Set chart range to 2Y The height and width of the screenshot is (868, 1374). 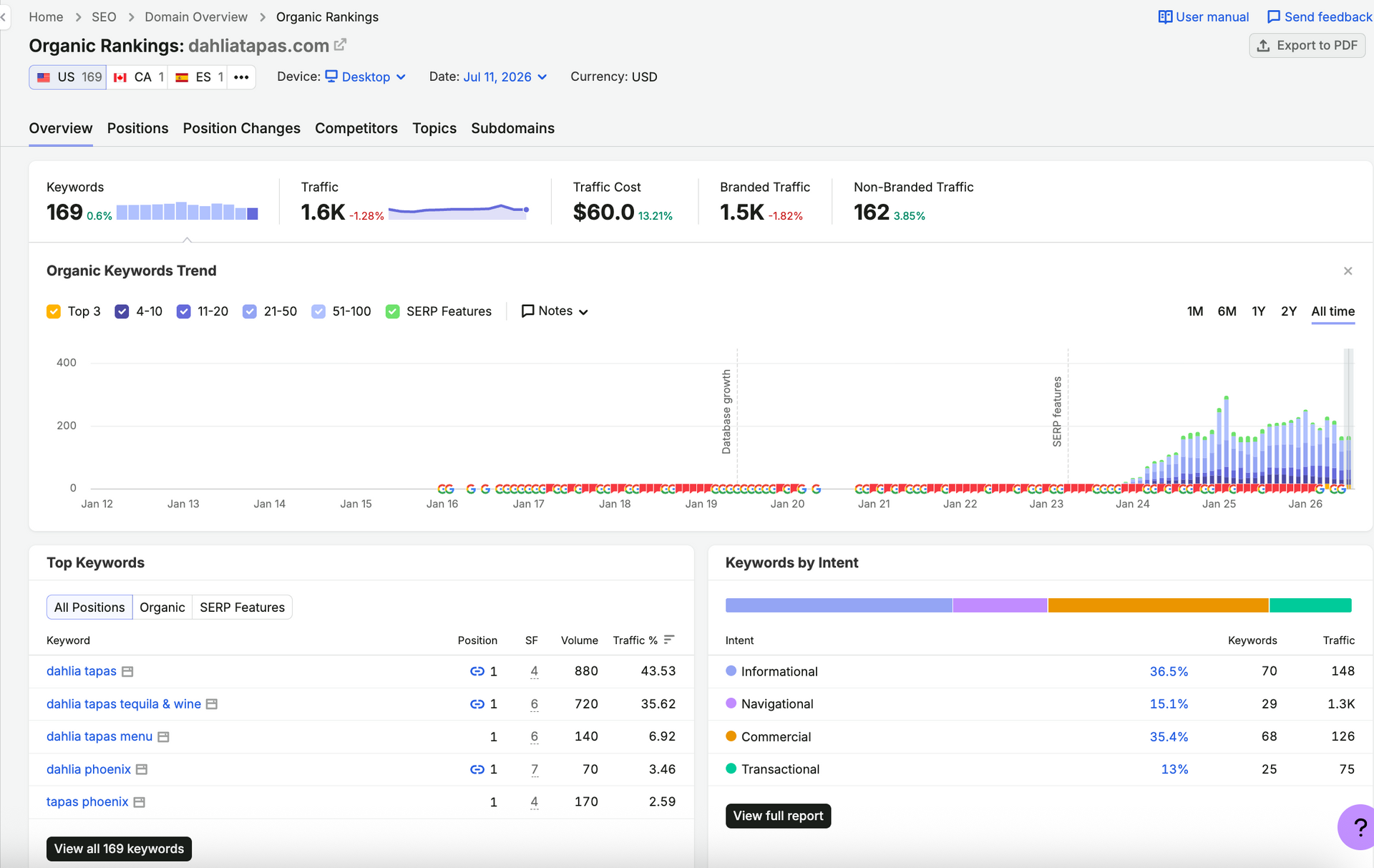pyautogui.click(x=1289, y=311)
